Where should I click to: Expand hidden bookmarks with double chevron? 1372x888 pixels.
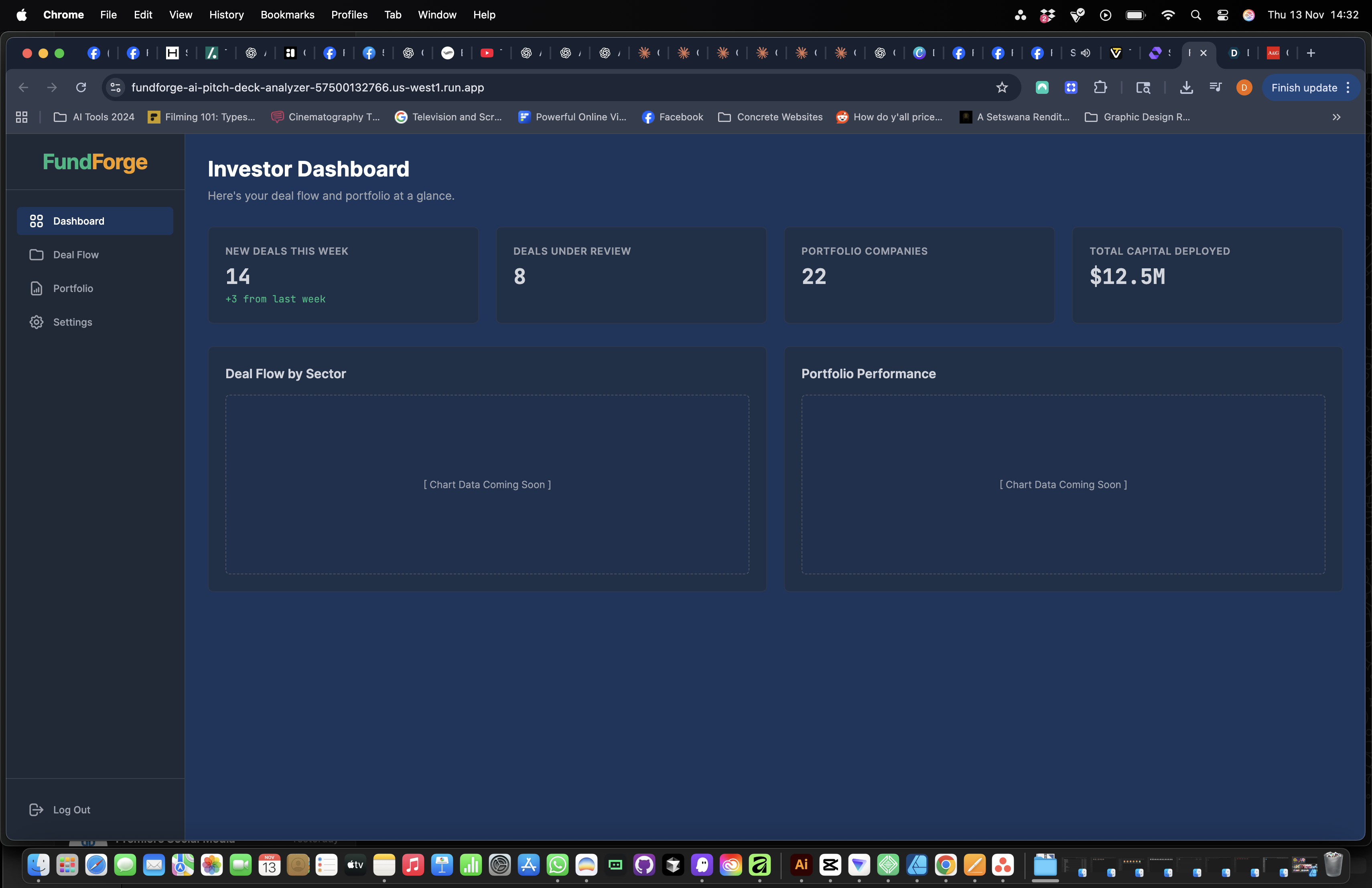click(1336, 117)
